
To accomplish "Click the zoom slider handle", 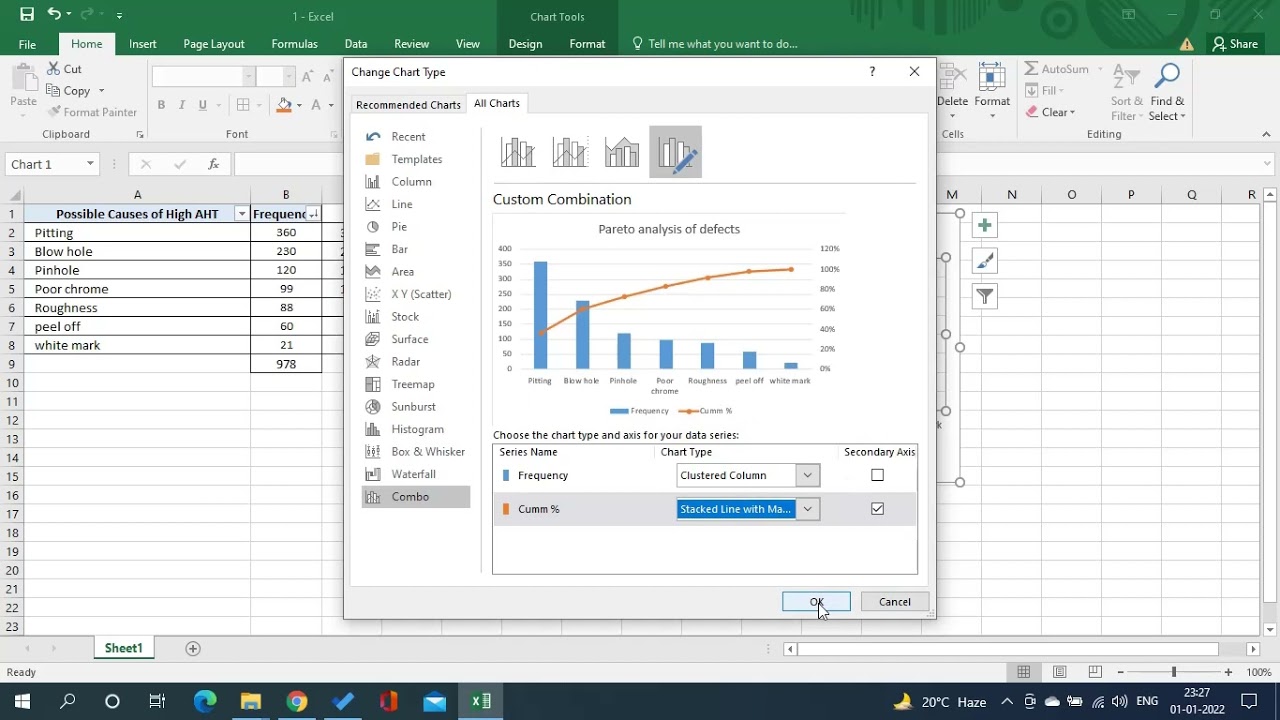I will pos(1174,672).
